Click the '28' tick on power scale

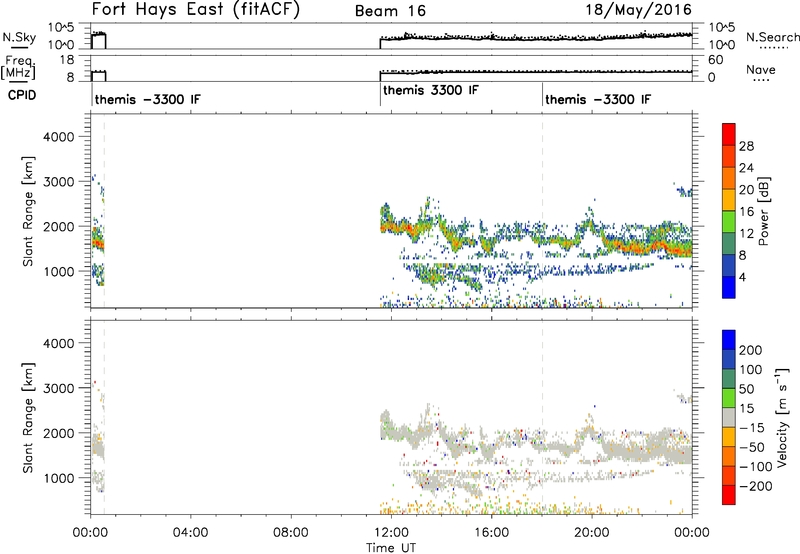[x=746, y=146]
